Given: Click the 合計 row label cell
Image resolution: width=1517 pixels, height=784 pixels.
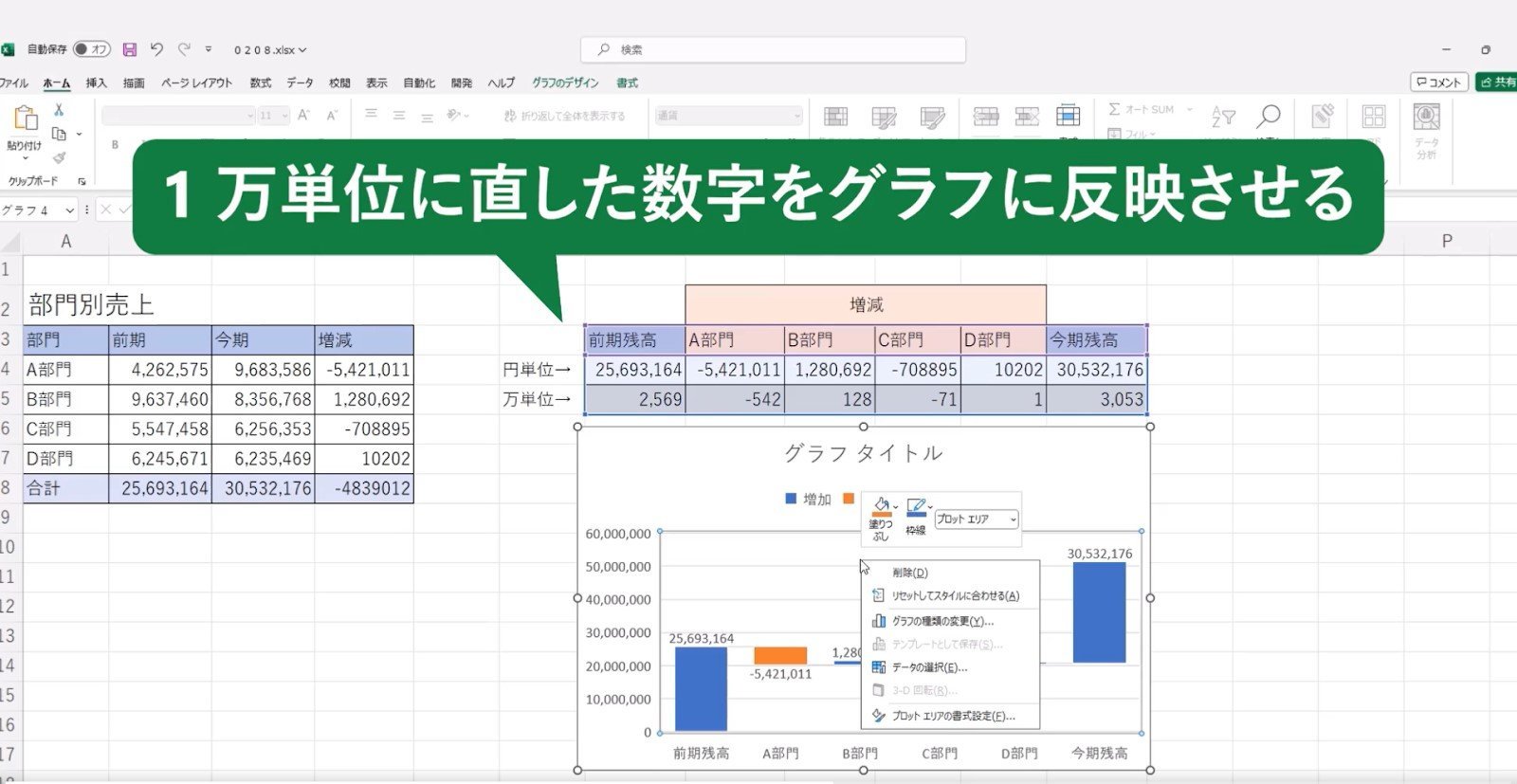Looking at the screenshot, I should (65, 488).
